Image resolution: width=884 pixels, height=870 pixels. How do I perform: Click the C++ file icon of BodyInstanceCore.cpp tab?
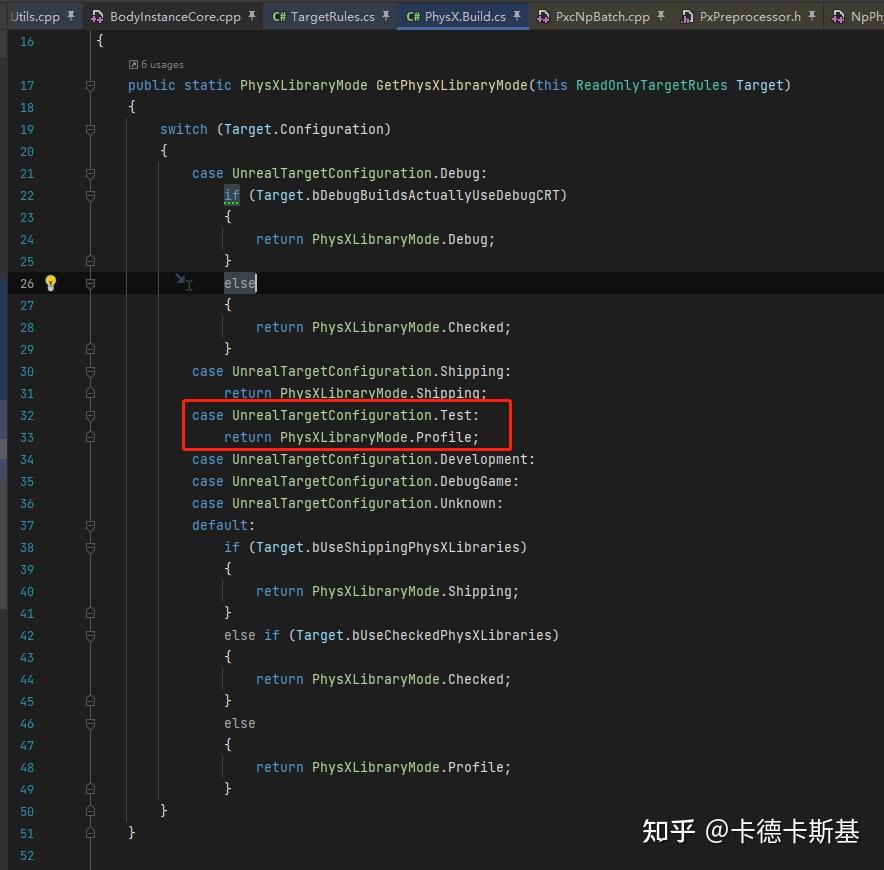97,16
